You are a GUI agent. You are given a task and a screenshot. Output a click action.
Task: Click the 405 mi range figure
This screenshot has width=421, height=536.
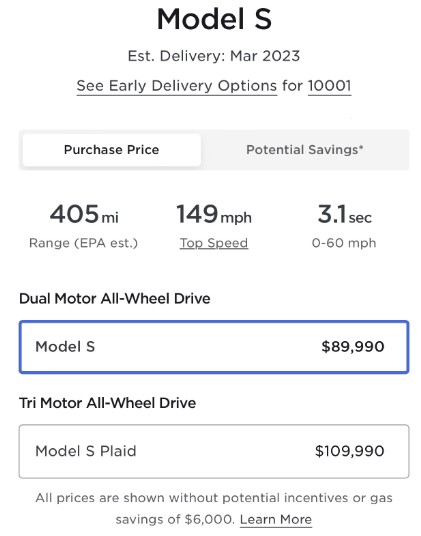point(84,214)
